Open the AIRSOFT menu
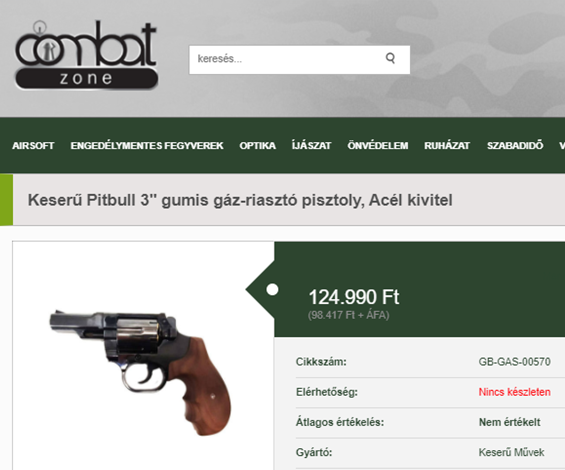The image size is (565, 470). [33, 146]
